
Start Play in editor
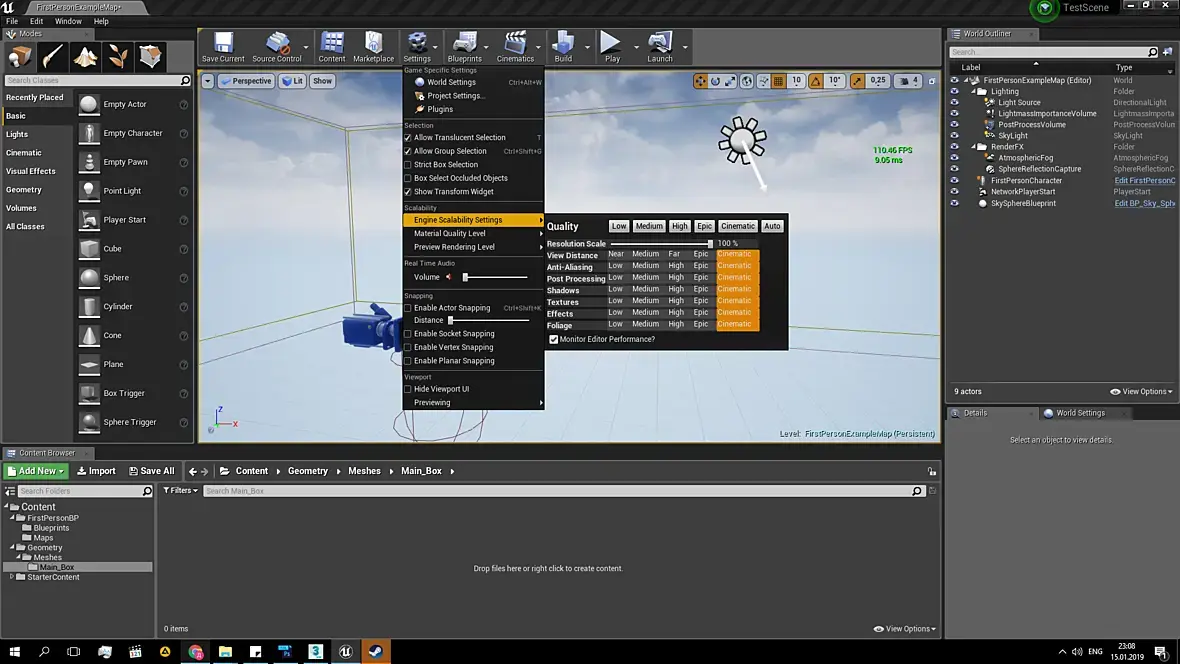click(x=612, y=47)
